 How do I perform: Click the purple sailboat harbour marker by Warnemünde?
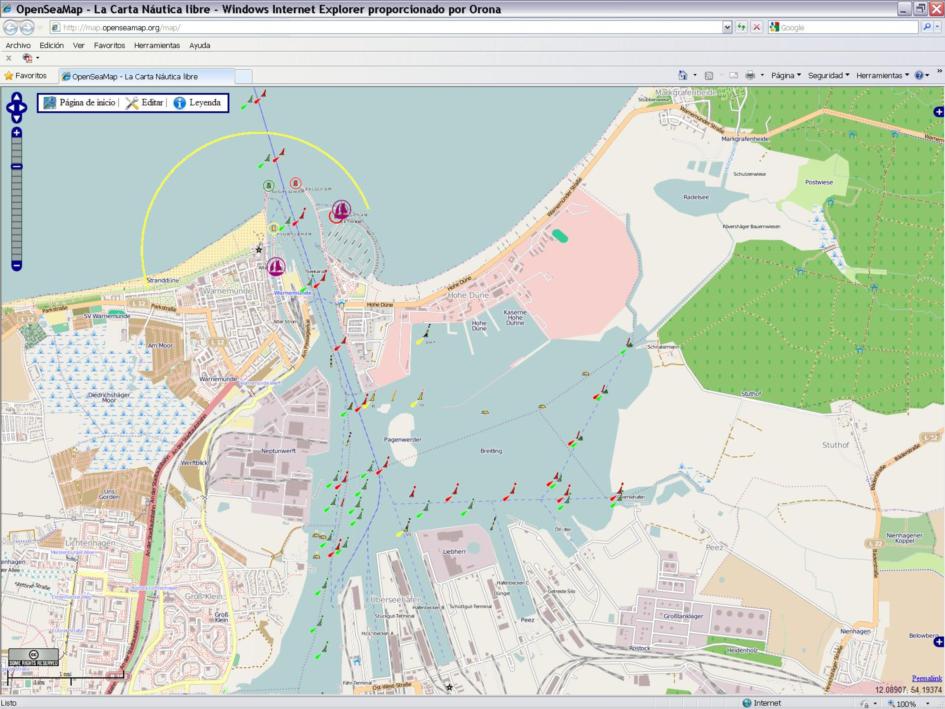tap(276, 266)
